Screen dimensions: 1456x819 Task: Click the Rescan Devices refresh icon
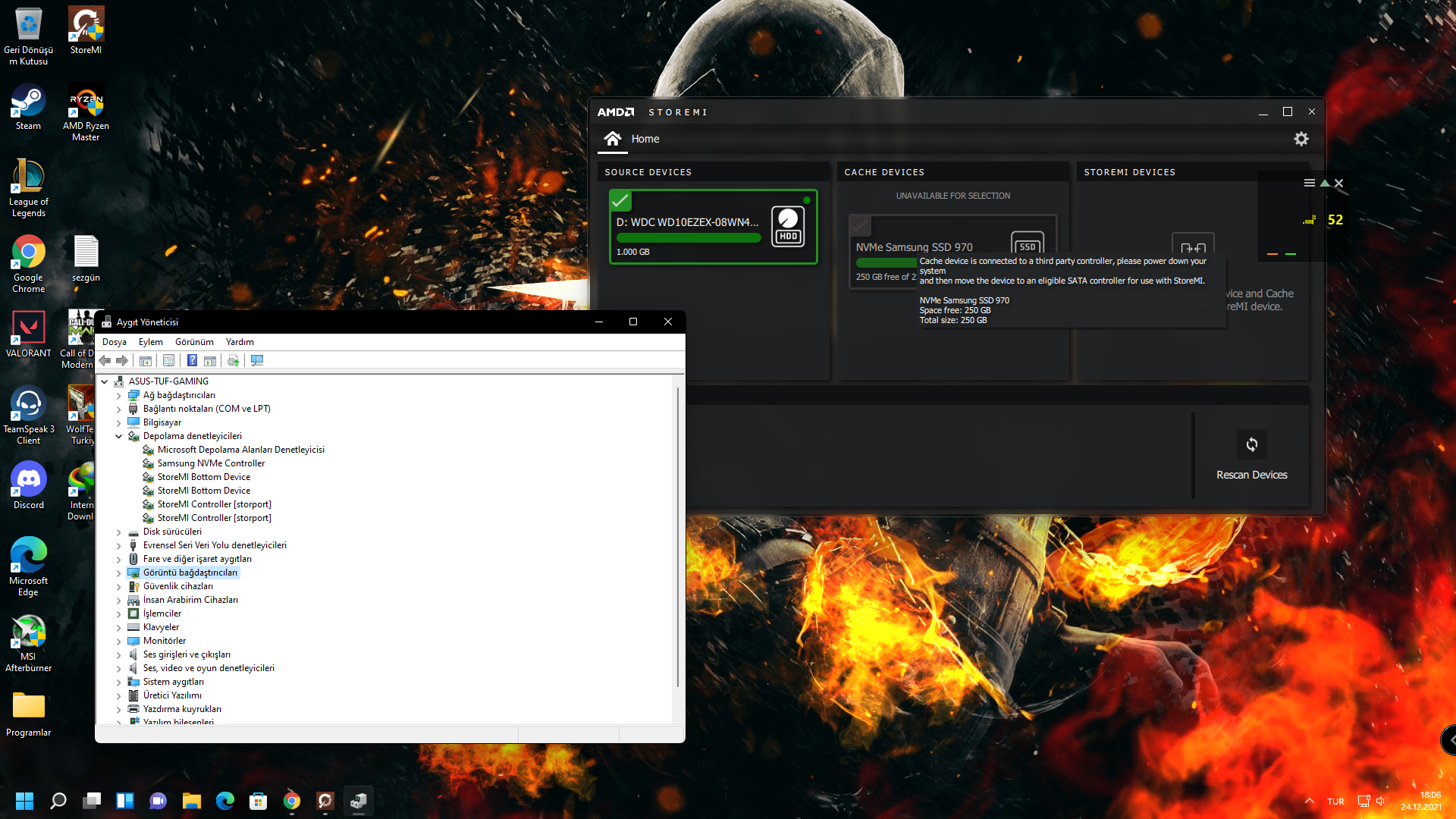pyautogui.click(x=1252, y=444)
